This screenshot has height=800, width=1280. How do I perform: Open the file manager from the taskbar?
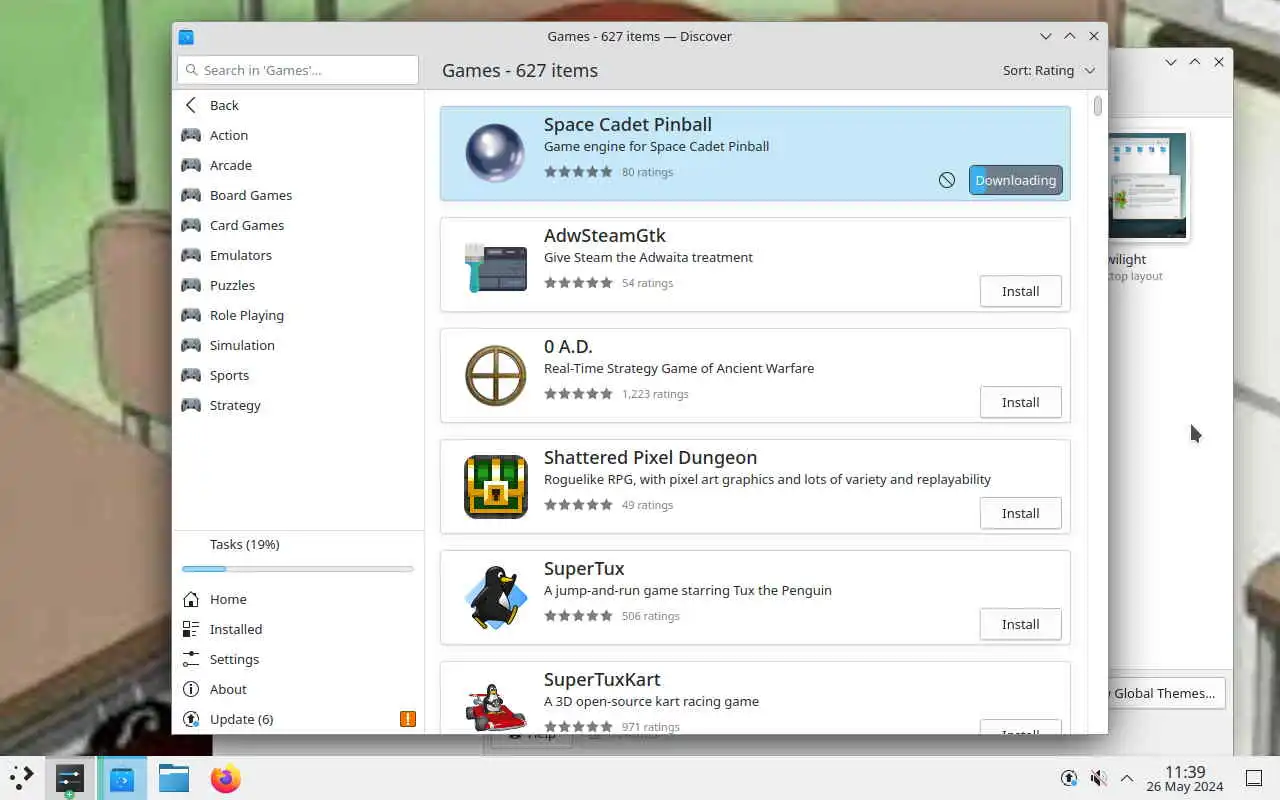coord(174,778)
